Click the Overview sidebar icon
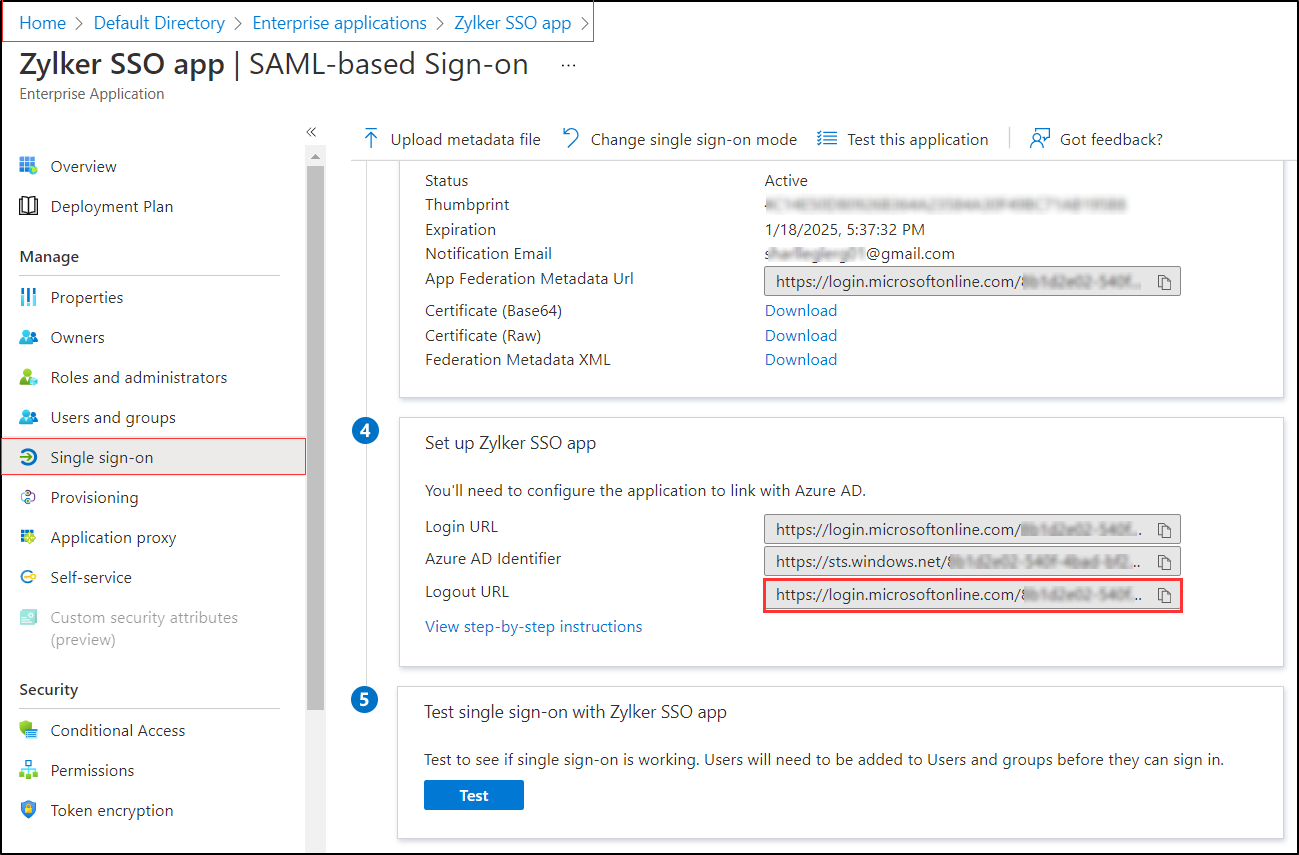Screen dimensions: 1299x855 29,166
